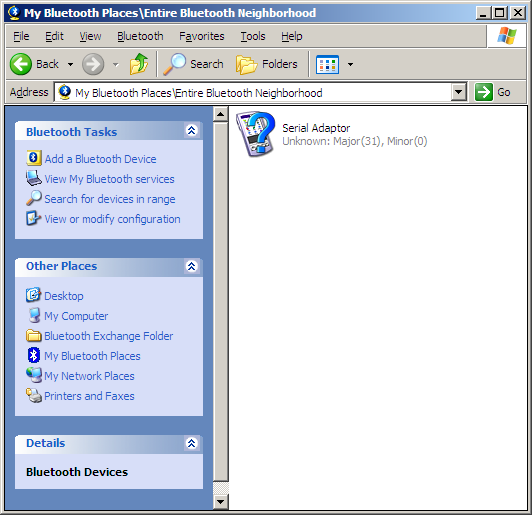
Task: Click the My Network Places icon
Action: click(x=34, y=375)
